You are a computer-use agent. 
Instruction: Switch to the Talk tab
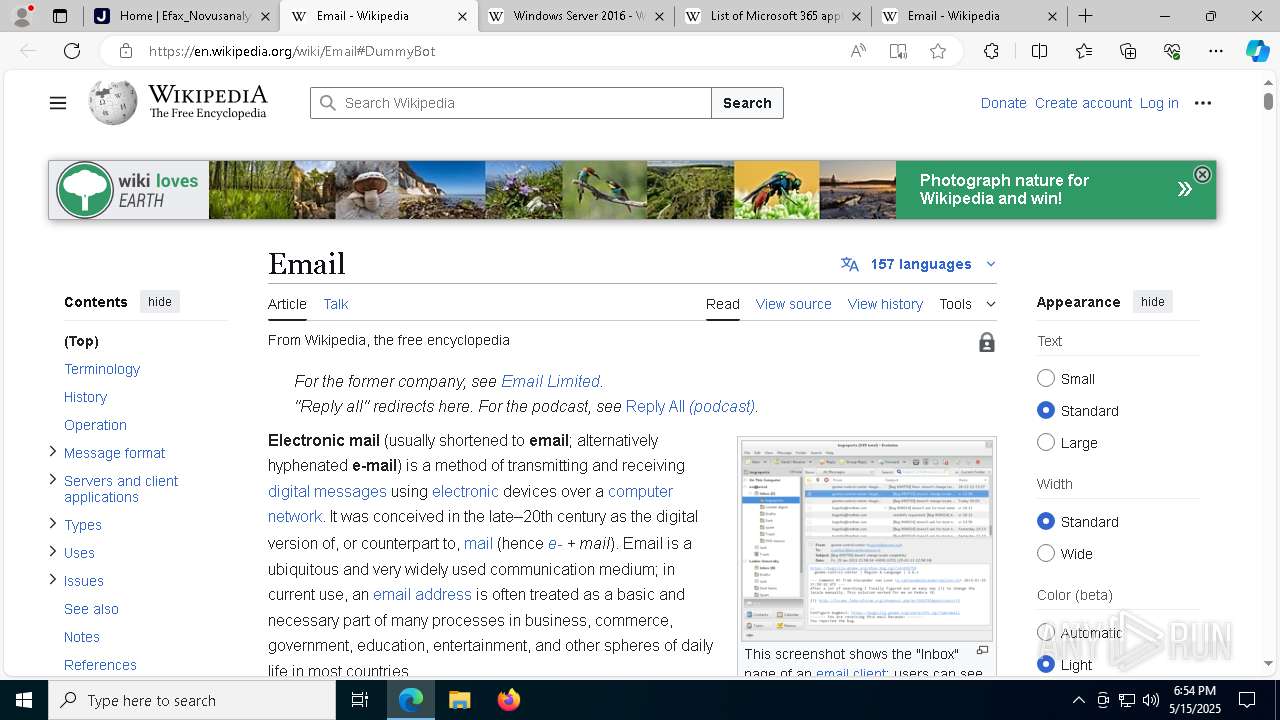[336, 304]
